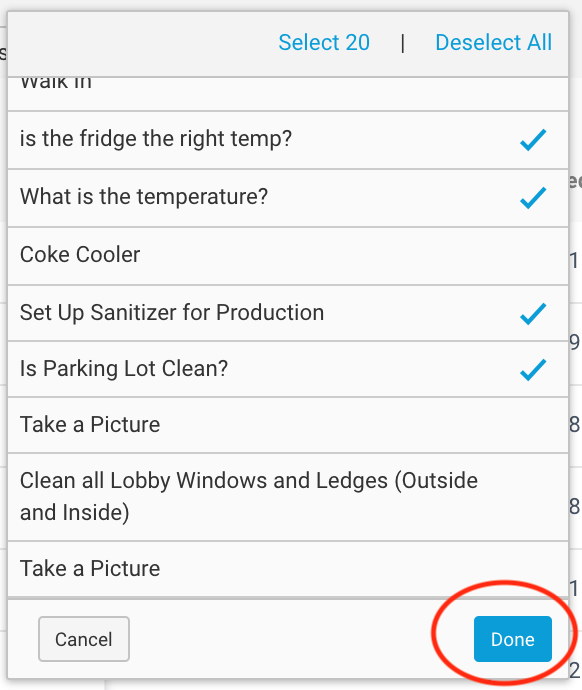Select the Coke Cooler item

288,255
